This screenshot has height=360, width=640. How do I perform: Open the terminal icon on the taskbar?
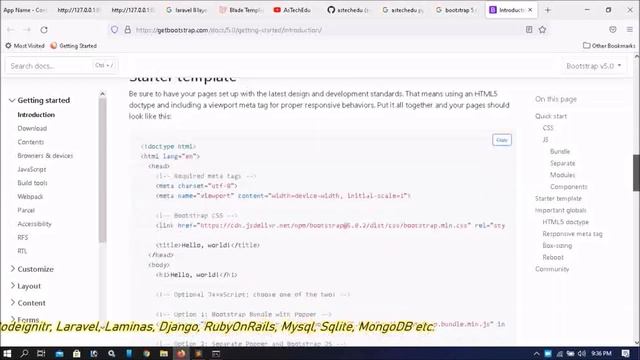[x=216, y=353]
